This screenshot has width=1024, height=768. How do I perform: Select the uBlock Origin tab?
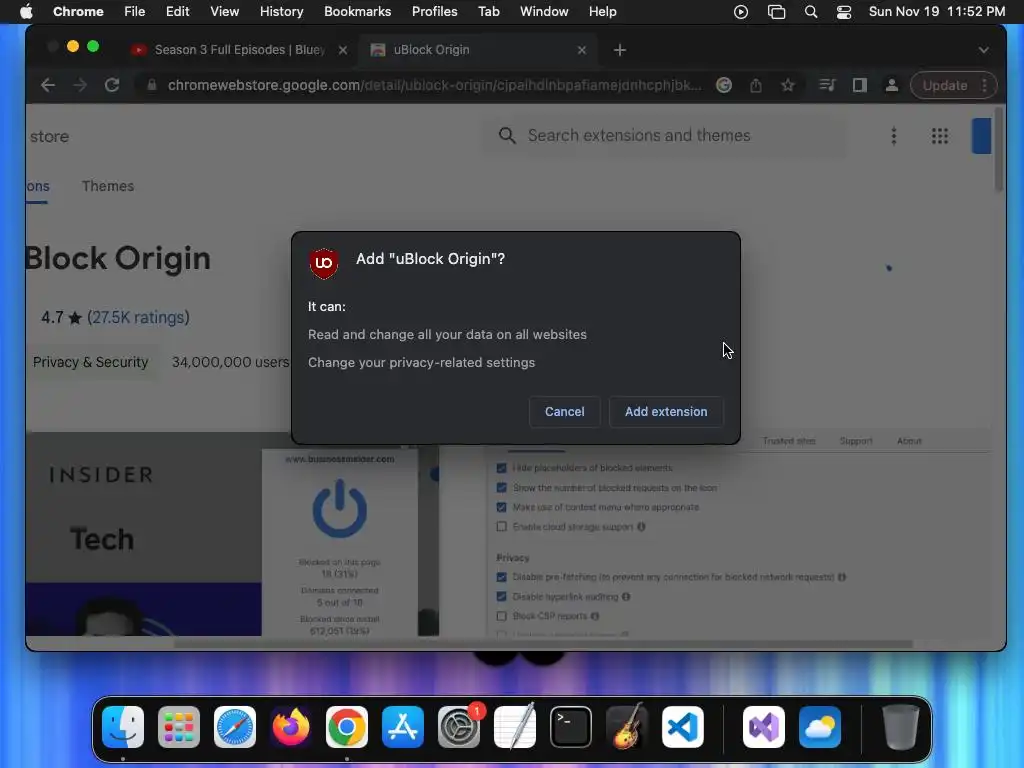[477, 50]
